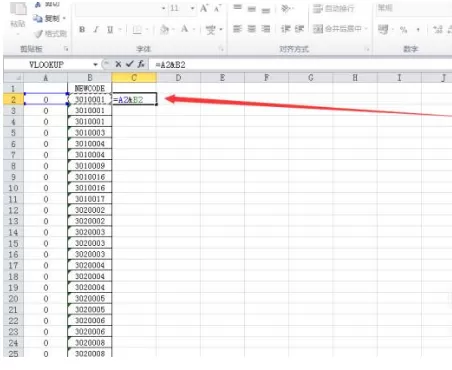Decrease the cell indent
452x370 pixels.
pos(285,29)
